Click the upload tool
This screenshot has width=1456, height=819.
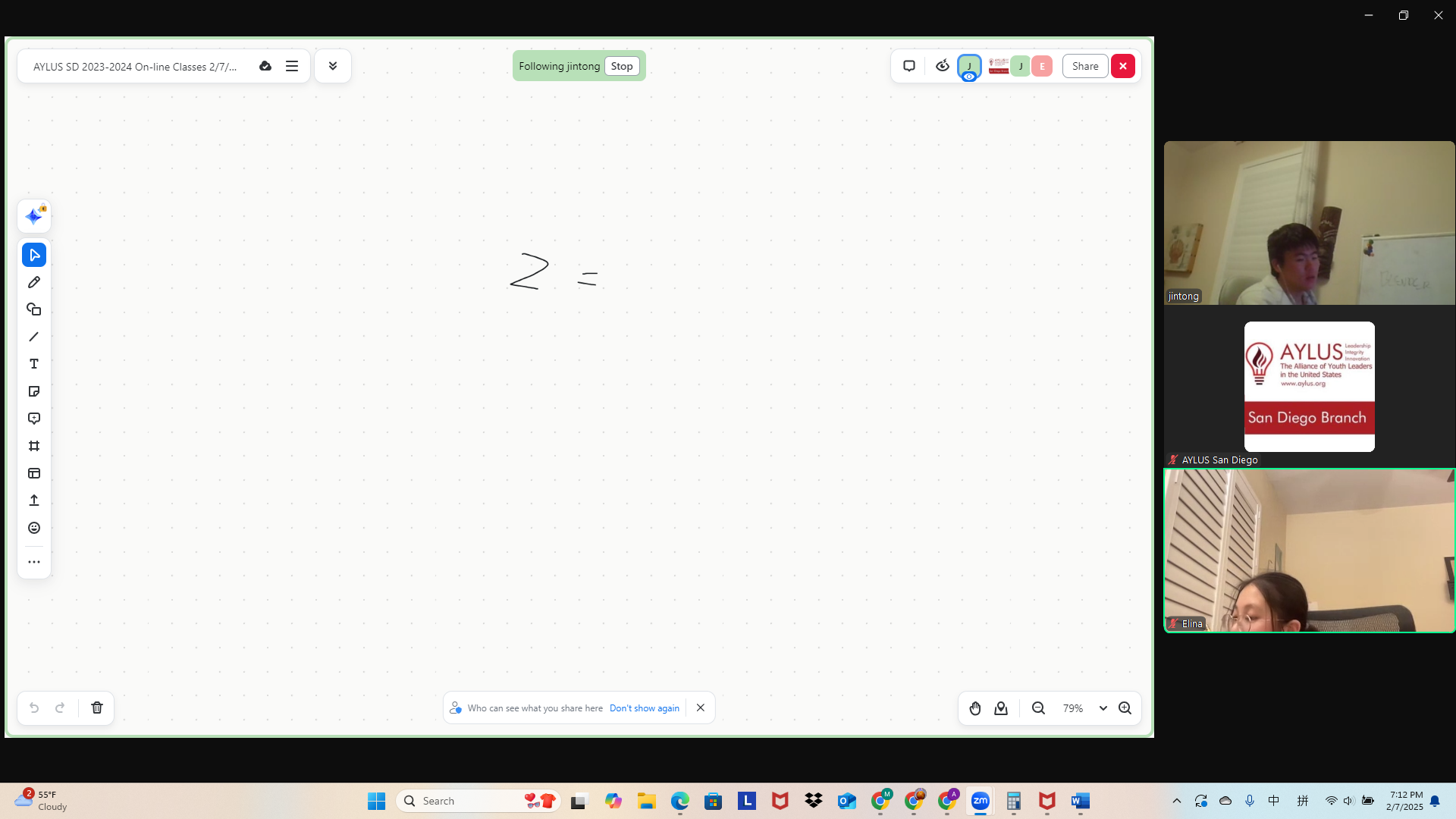(34, 500)
